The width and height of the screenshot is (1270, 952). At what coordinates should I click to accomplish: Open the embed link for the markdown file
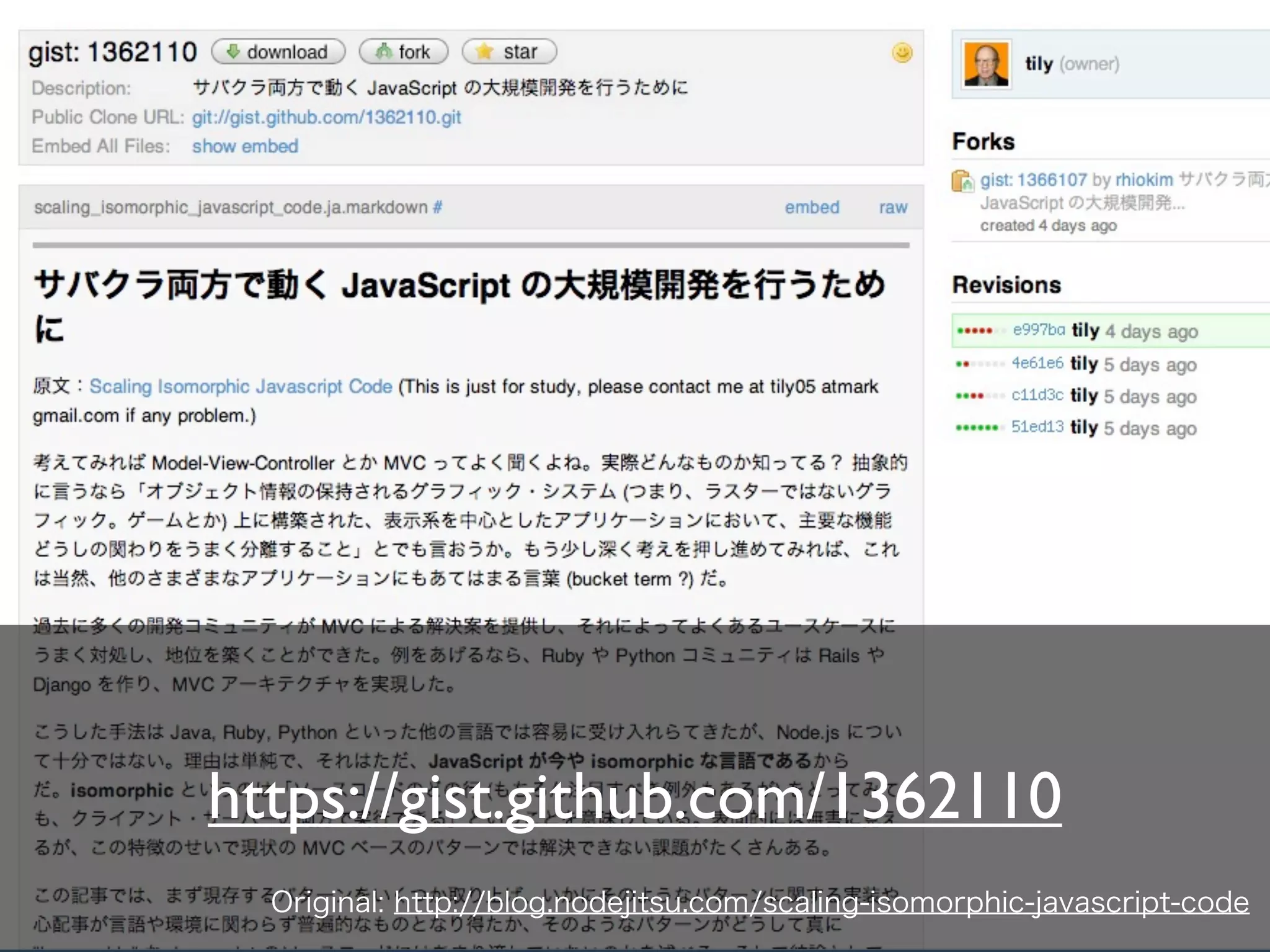(812, 207)
